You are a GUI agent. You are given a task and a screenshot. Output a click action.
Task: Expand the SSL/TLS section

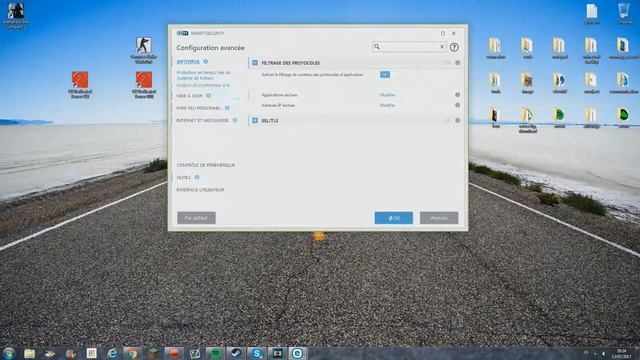[255, 121]
